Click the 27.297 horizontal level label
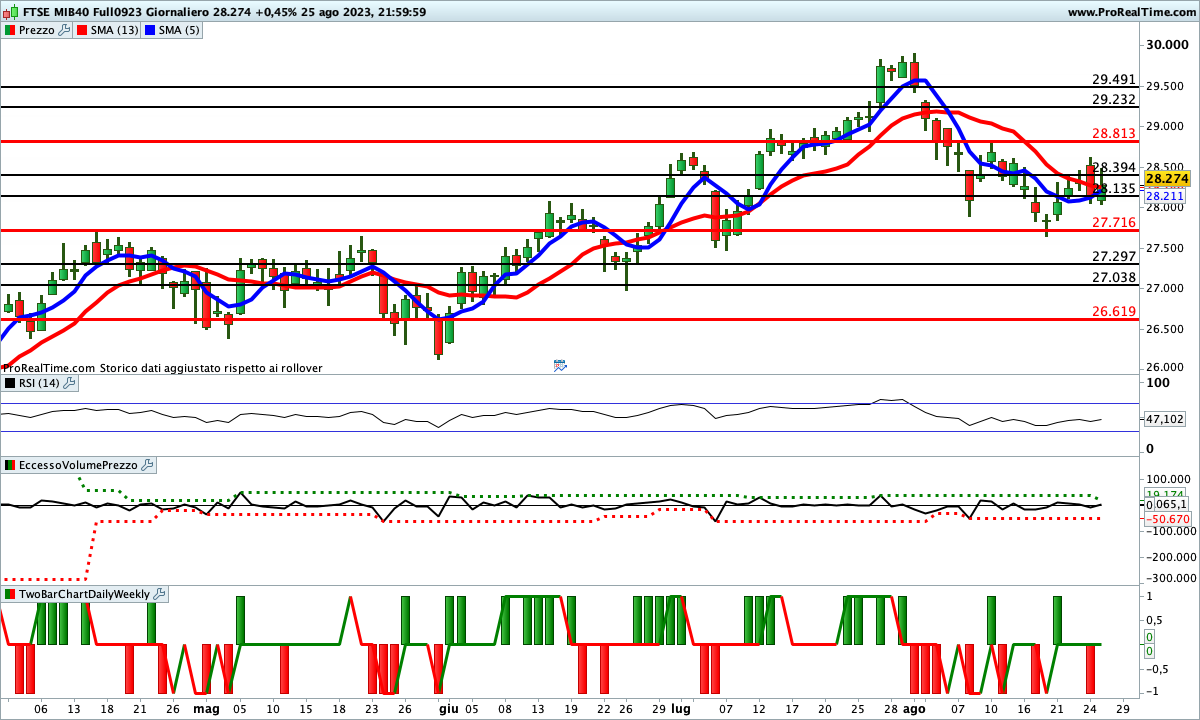Image resolution: width=1200 pixels, height=720 pixels. 1113,257
